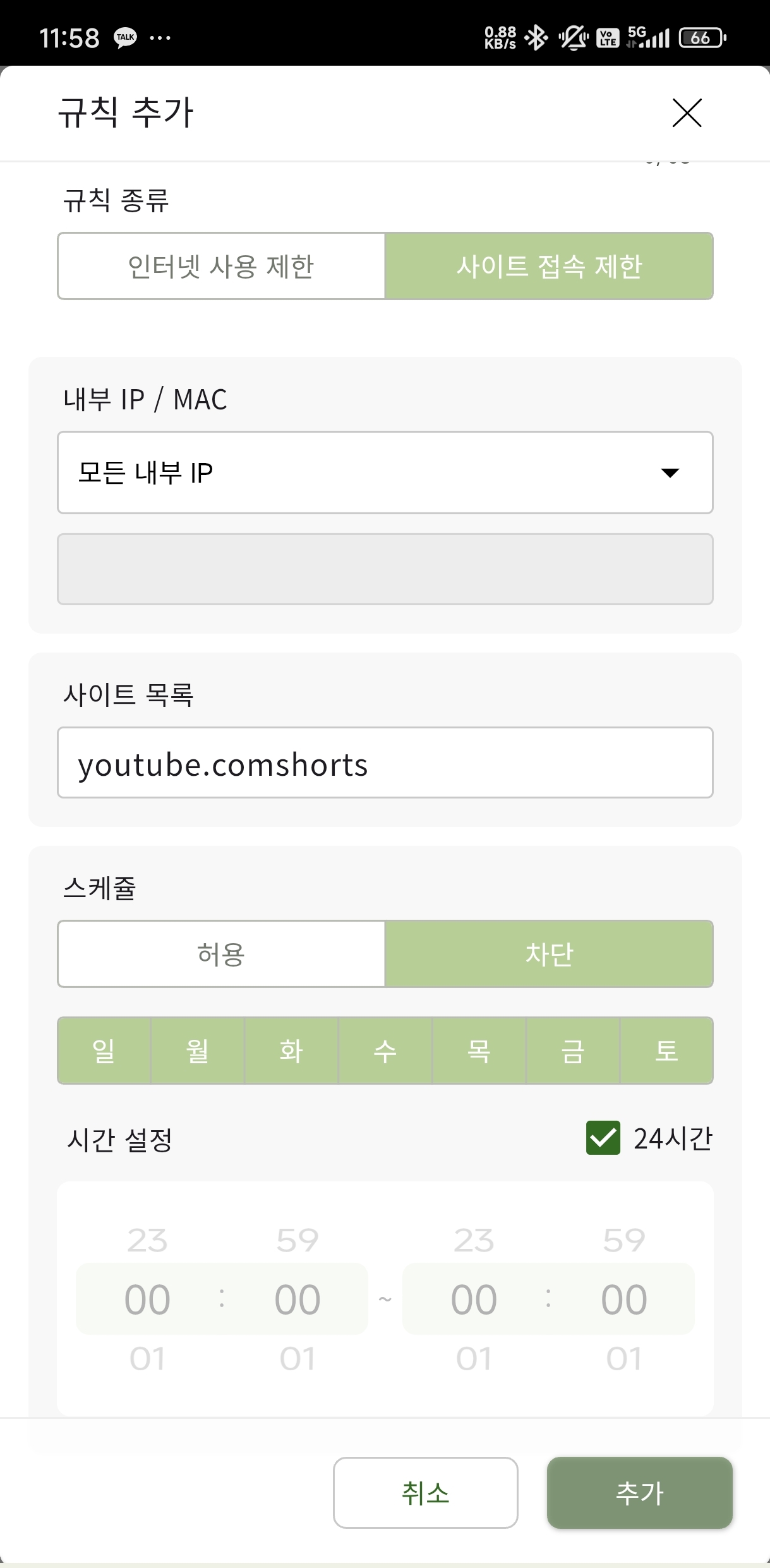
Task: Expand the 모든 내부 IP dropdown arrow
Action: point(670,473)
